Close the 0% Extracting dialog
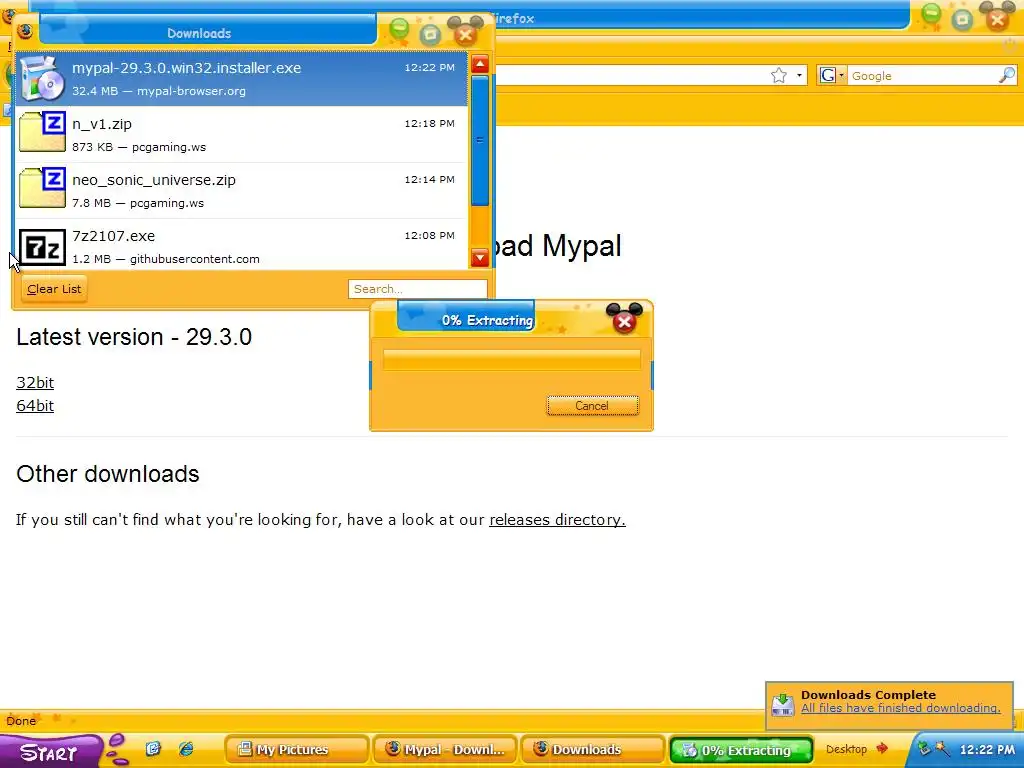The height and width of the screenshot is (768, 1024). pyautogui.click(x=624, y=321)
